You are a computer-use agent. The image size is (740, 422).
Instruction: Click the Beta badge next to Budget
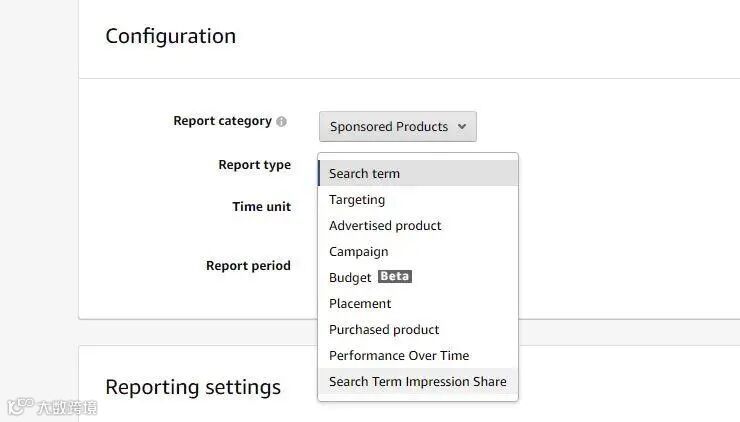coord(395,277)
